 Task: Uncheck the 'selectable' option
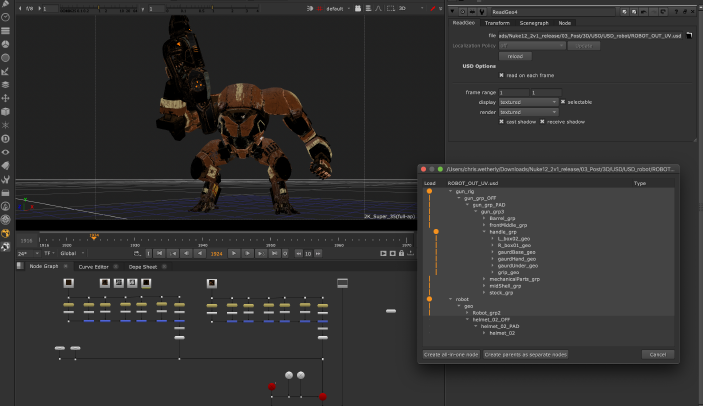[564, 101]
